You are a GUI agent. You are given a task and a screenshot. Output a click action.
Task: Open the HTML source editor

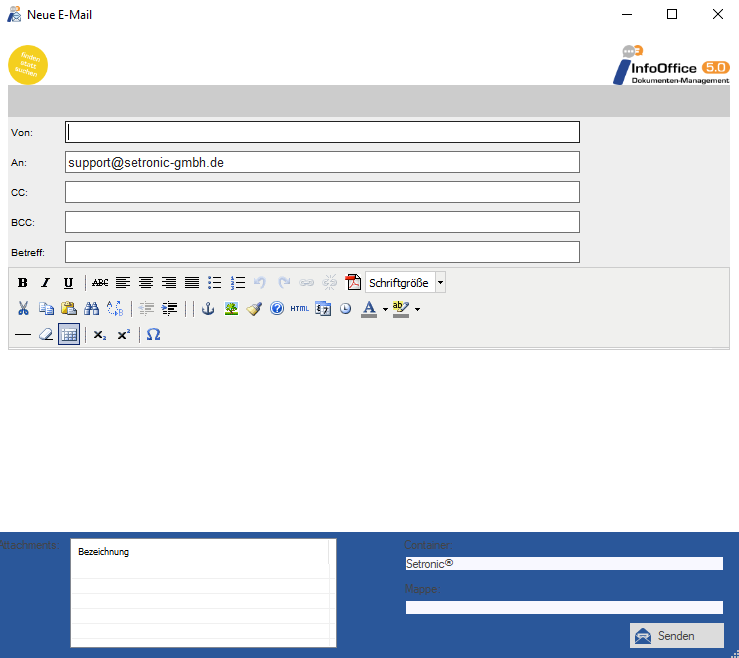pos(300,309)
